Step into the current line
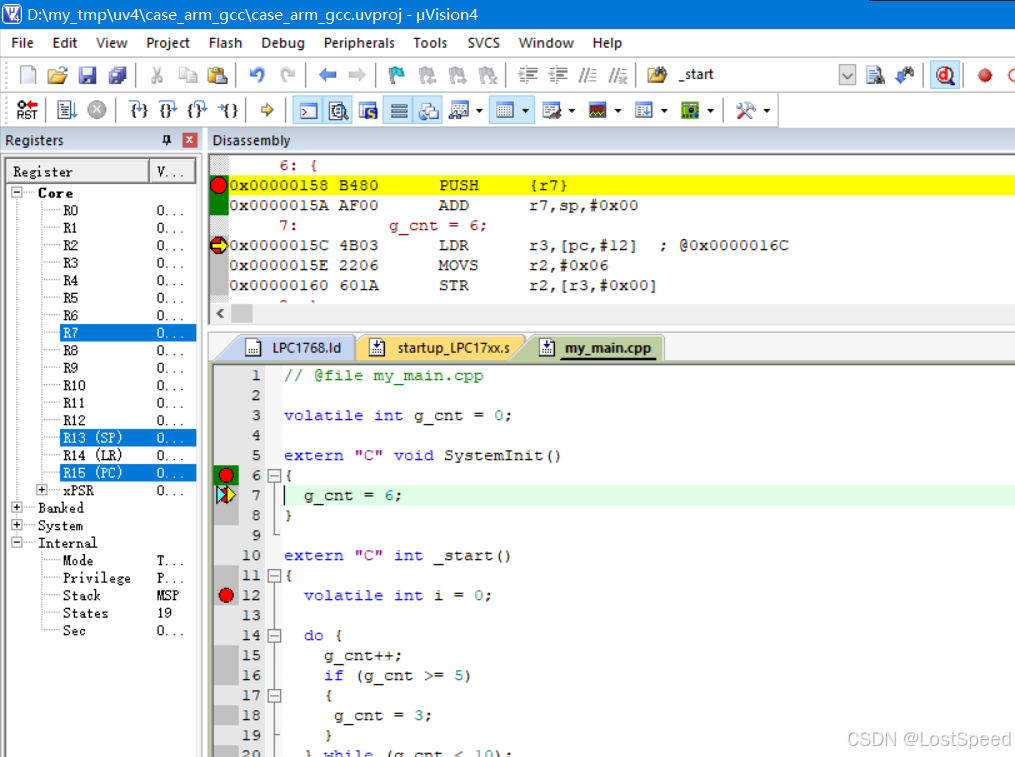1015x757 pixels. tap(138, 110)
